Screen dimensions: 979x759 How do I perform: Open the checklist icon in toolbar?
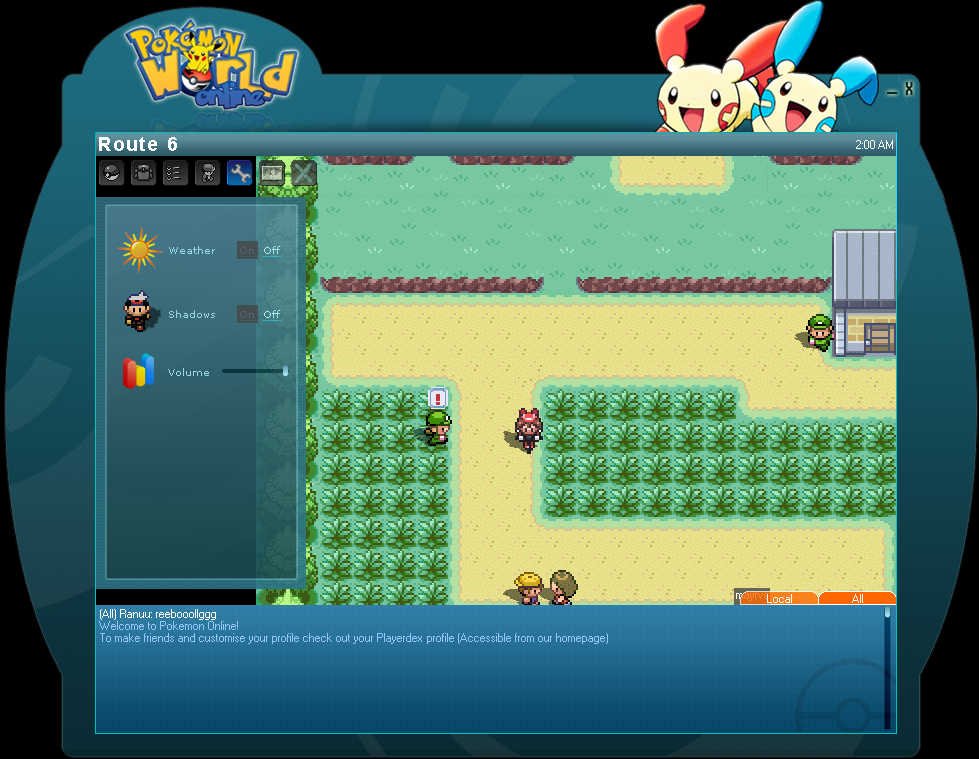pos(175,173)
